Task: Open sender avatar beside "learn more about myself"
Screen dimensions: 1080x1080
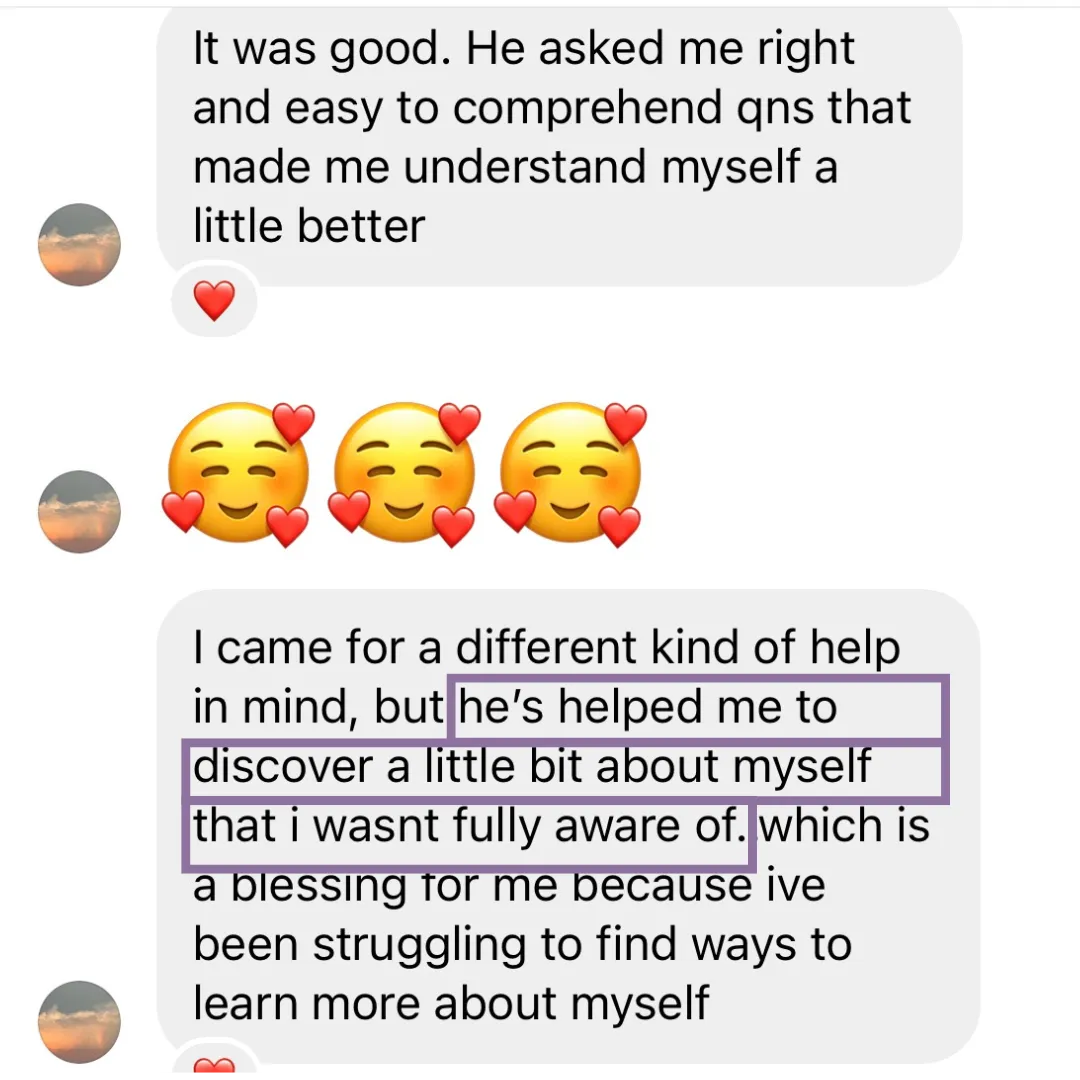Action: click(x=79, y=1022)
